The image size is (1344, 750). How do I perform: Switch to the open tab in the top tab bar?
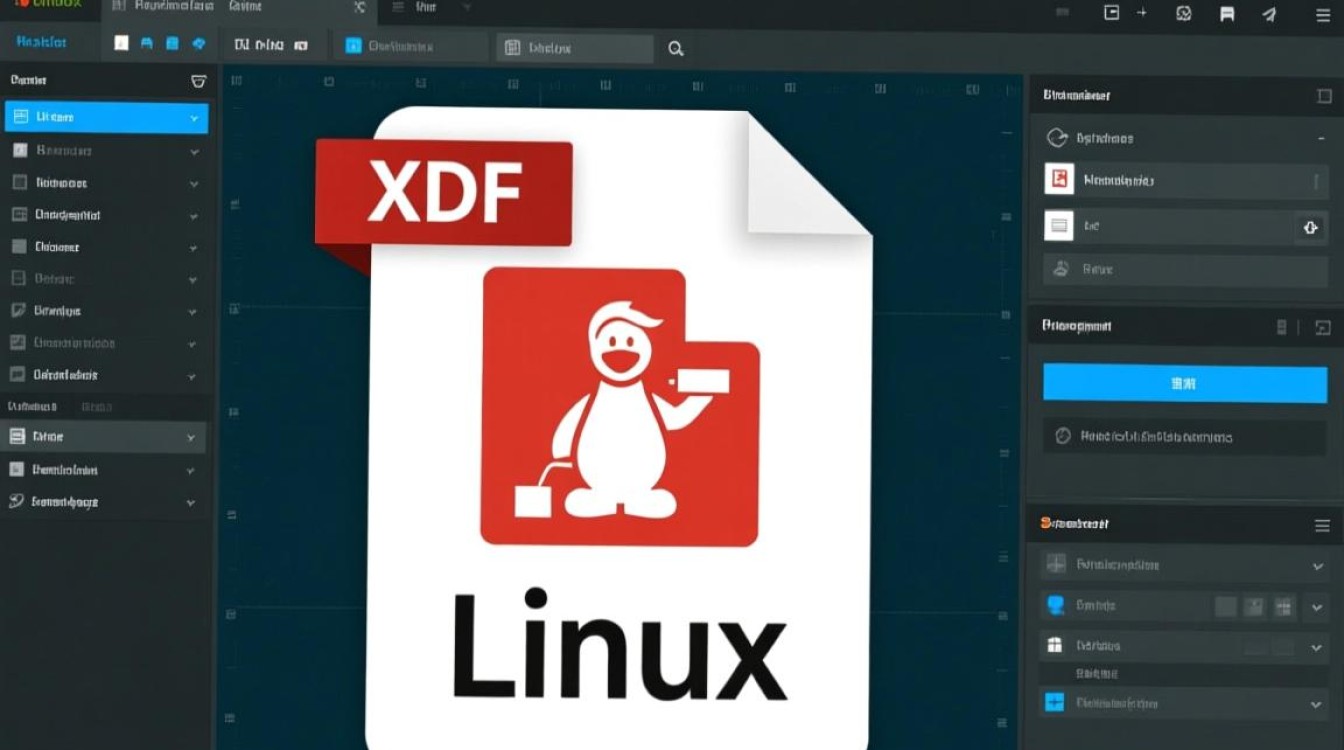click(x=270, y=7)
